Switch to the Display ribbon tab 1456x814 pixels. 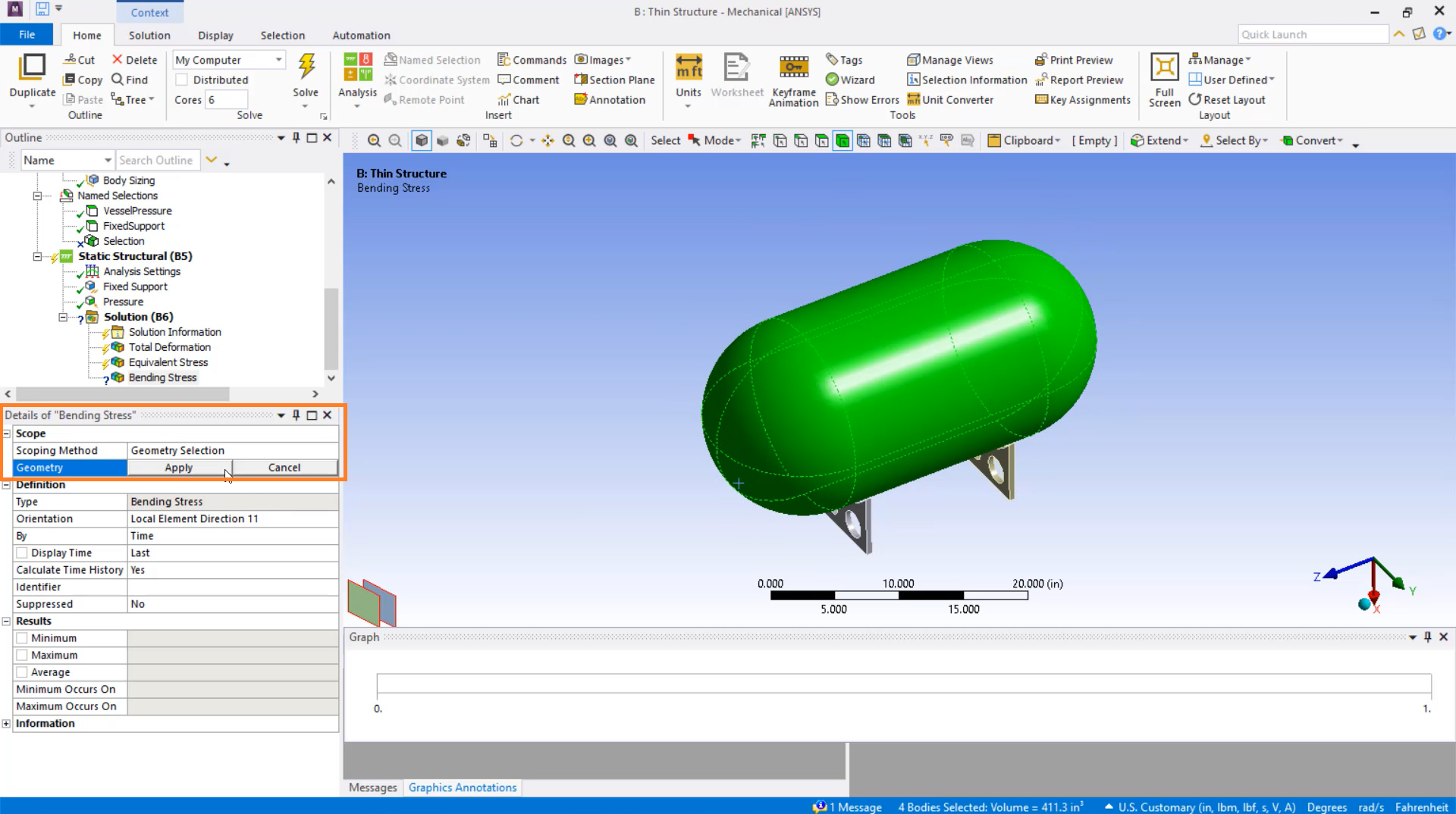pos(215,36)
